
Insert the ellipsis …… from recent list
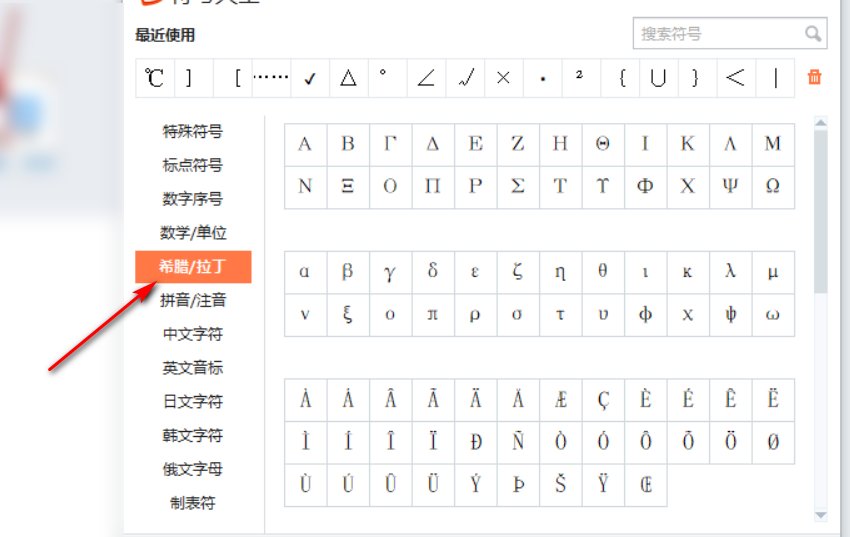click(271, 78)
